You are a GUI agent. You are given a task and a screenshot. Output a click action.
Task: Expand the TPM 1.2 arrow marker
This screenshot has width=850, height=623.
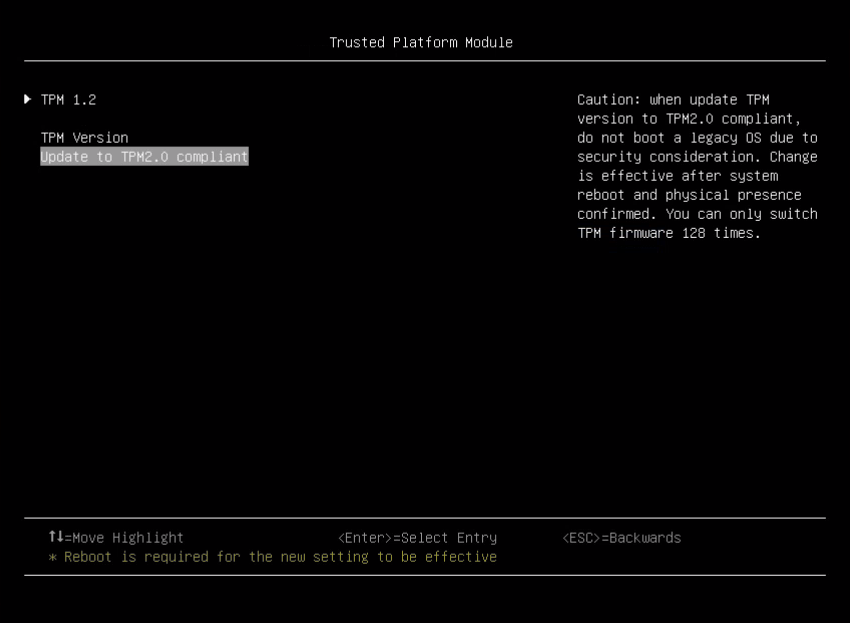(27, 99)
